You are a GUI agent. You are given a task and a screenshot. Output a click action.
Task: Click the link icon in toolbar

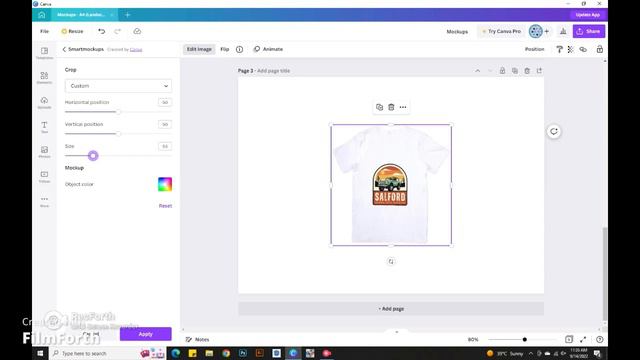[583, 49]
